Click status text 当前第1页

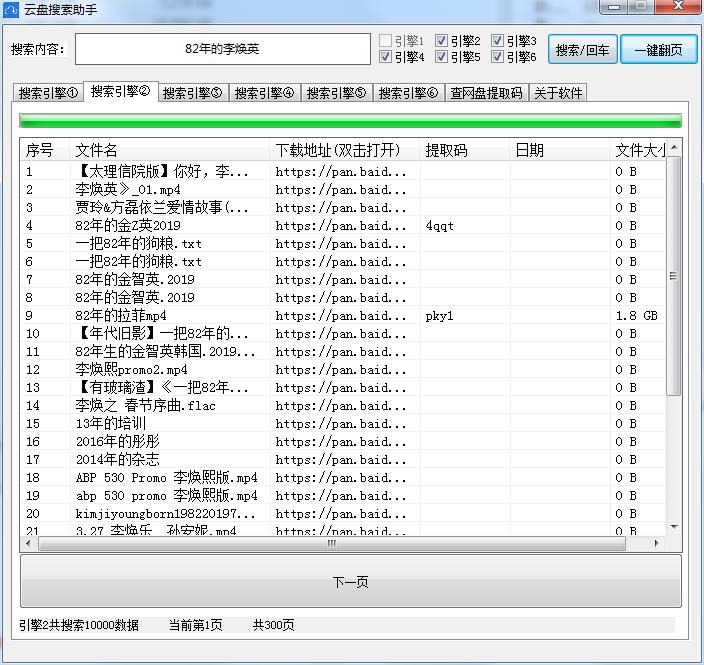(196, 625)
